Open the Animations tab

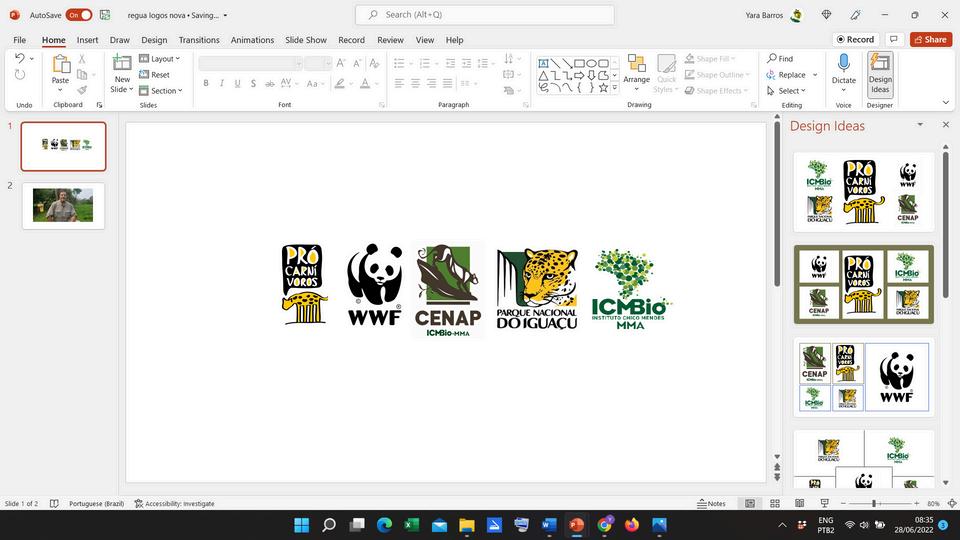click(x=252, y=40)
